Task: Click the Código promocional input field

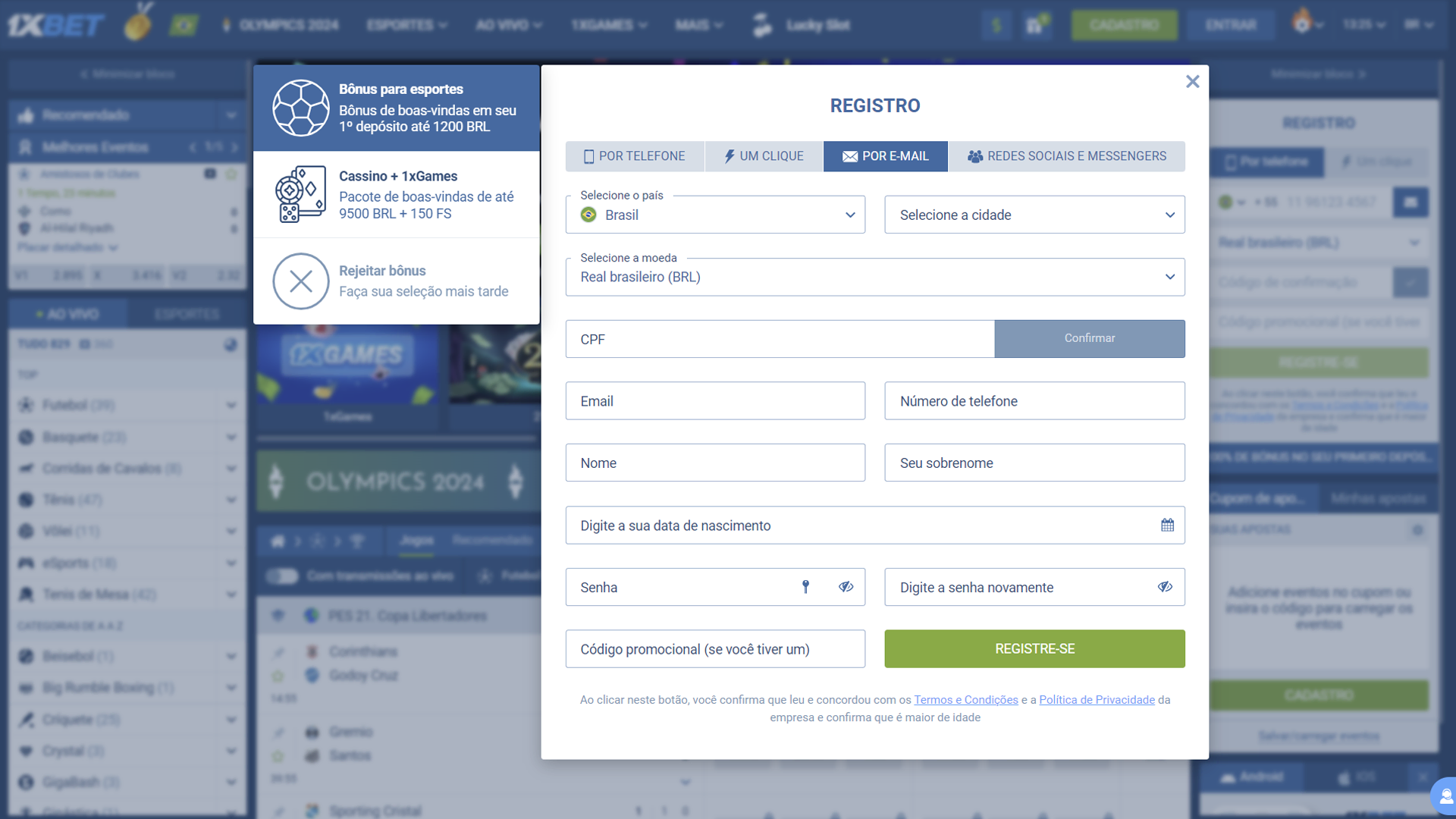Action: point(715,648)
